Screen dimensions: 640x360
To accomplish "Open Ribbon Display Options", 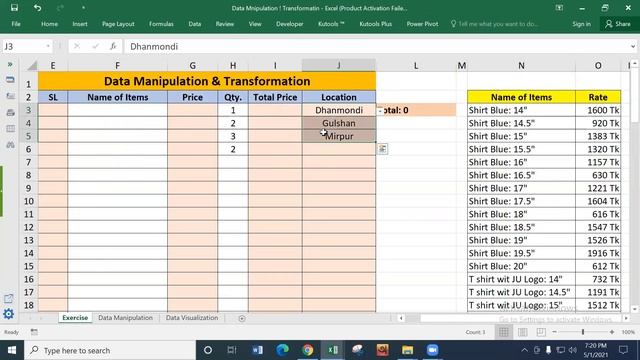I will 559,8.
